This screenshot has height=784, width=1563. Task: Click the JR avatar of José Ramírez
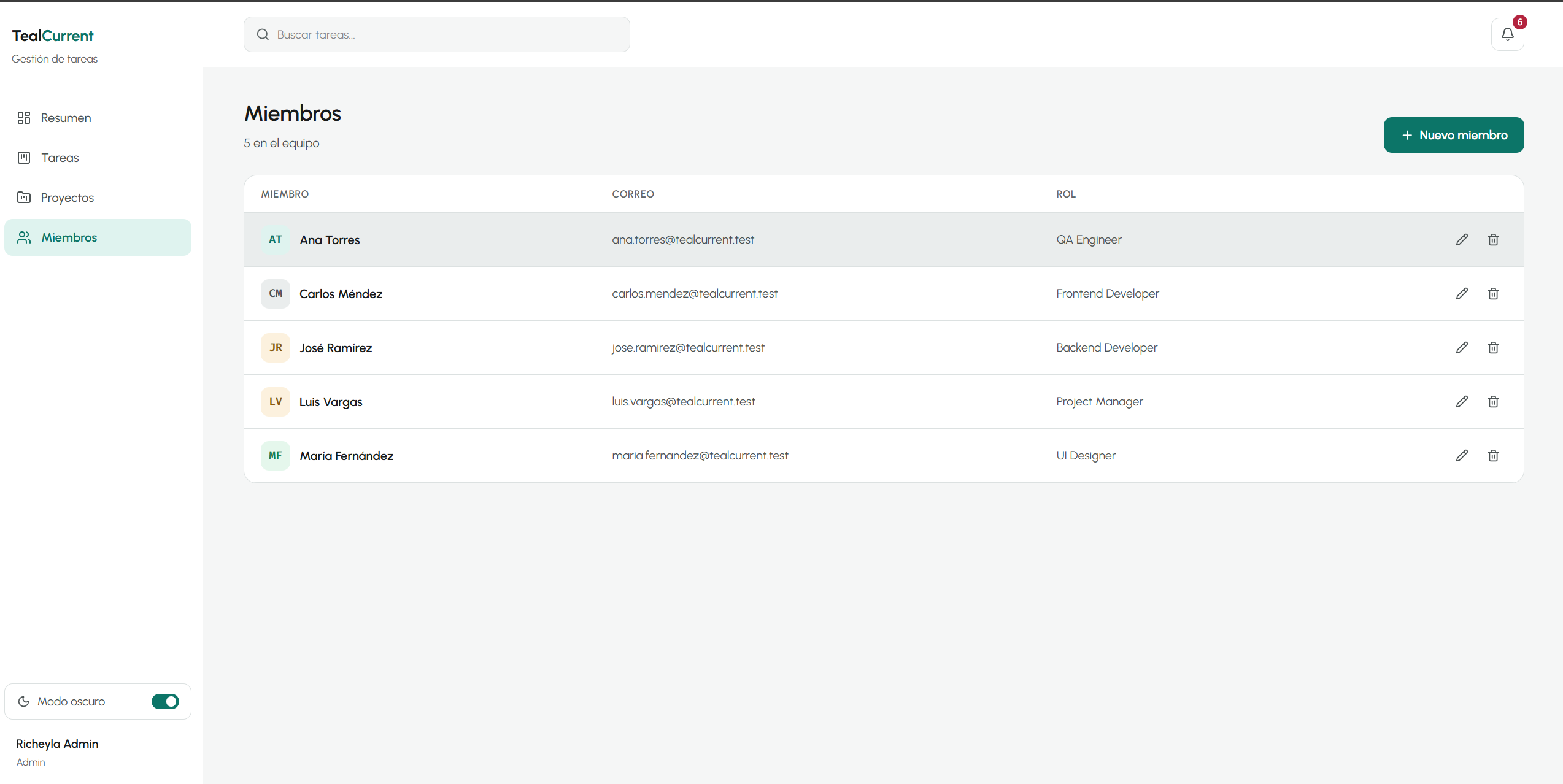(x=276, y=348)
